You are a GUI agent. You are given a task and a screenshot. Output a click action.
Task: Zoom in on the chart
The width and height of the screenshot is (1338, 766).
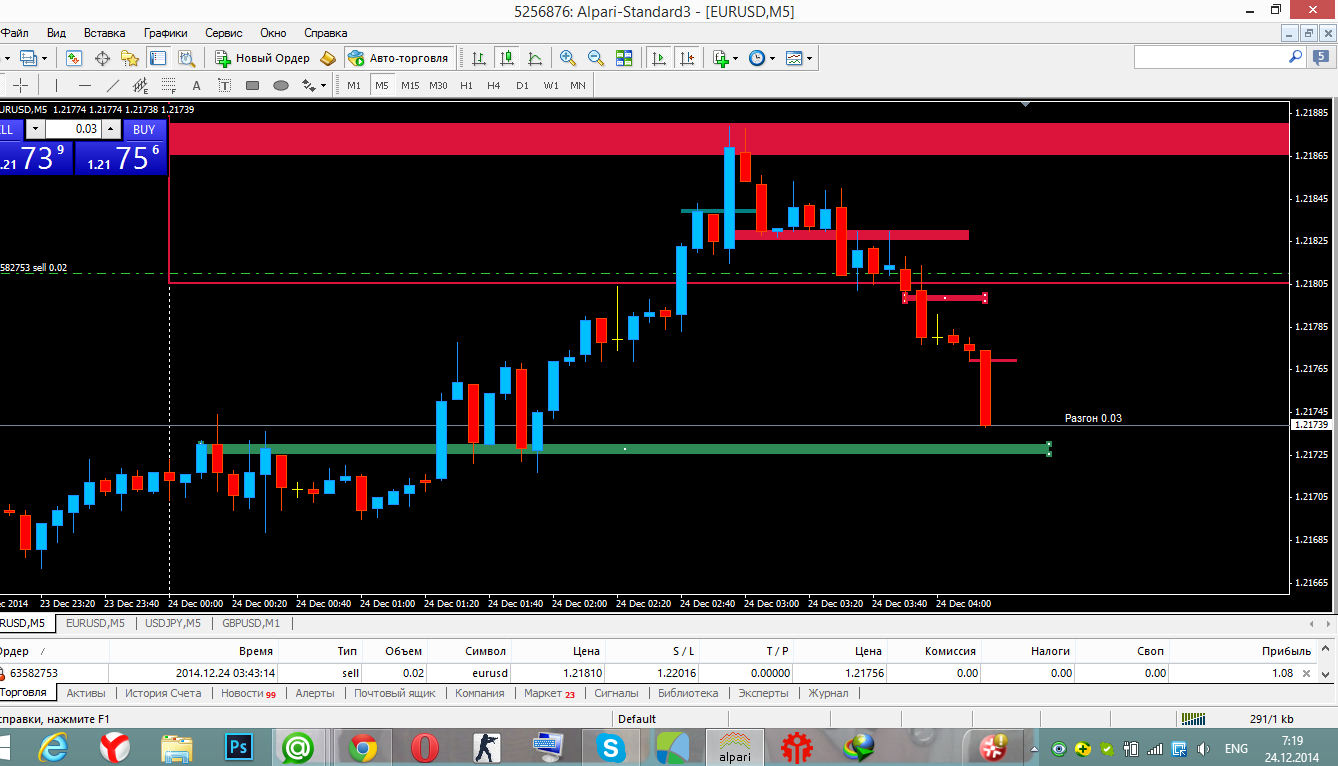pos(568,58)
